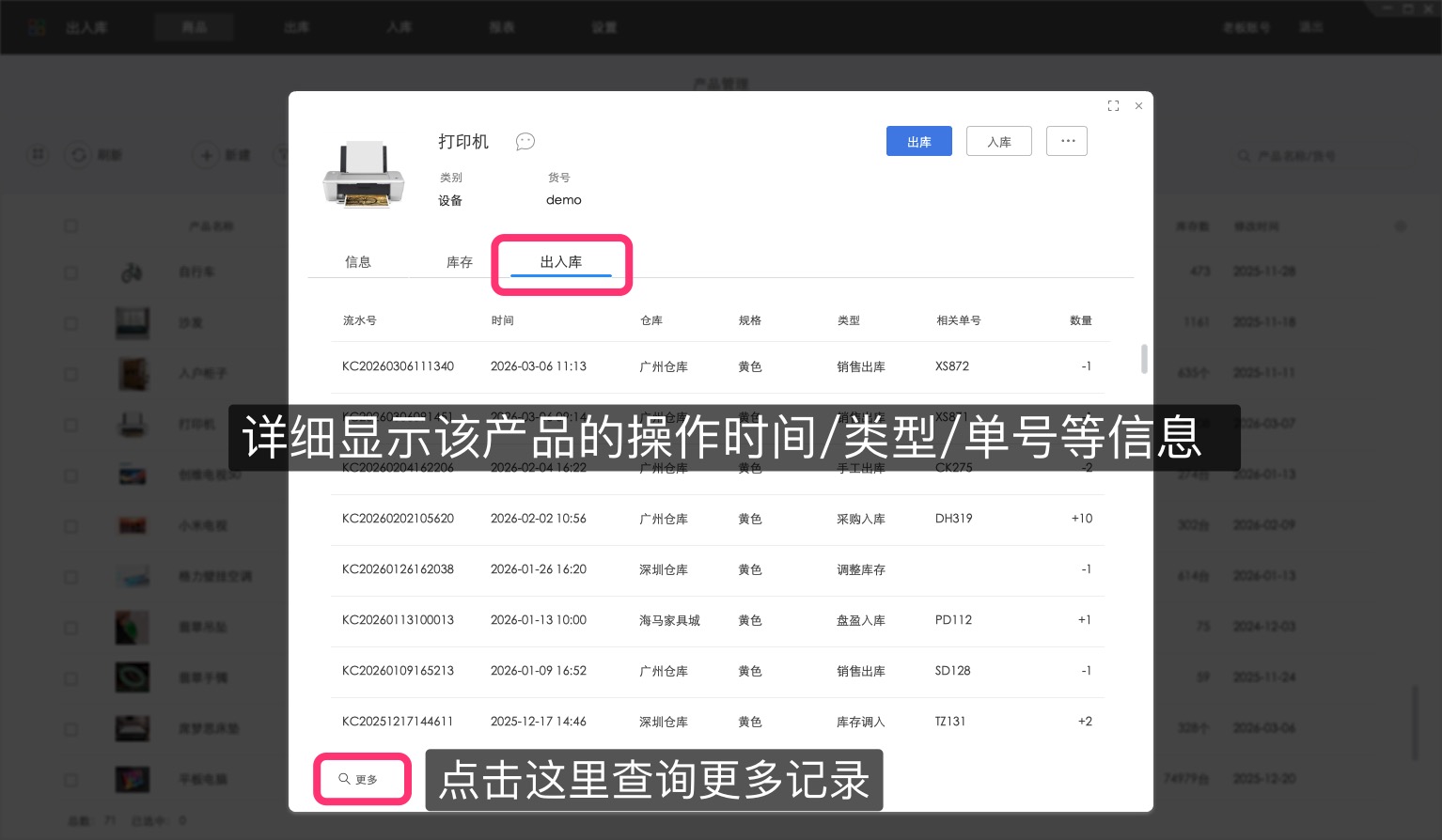Check the select-all checkbox in the product table header
The height and width of the screenshot is (840, 1442).
click(71, 226)
